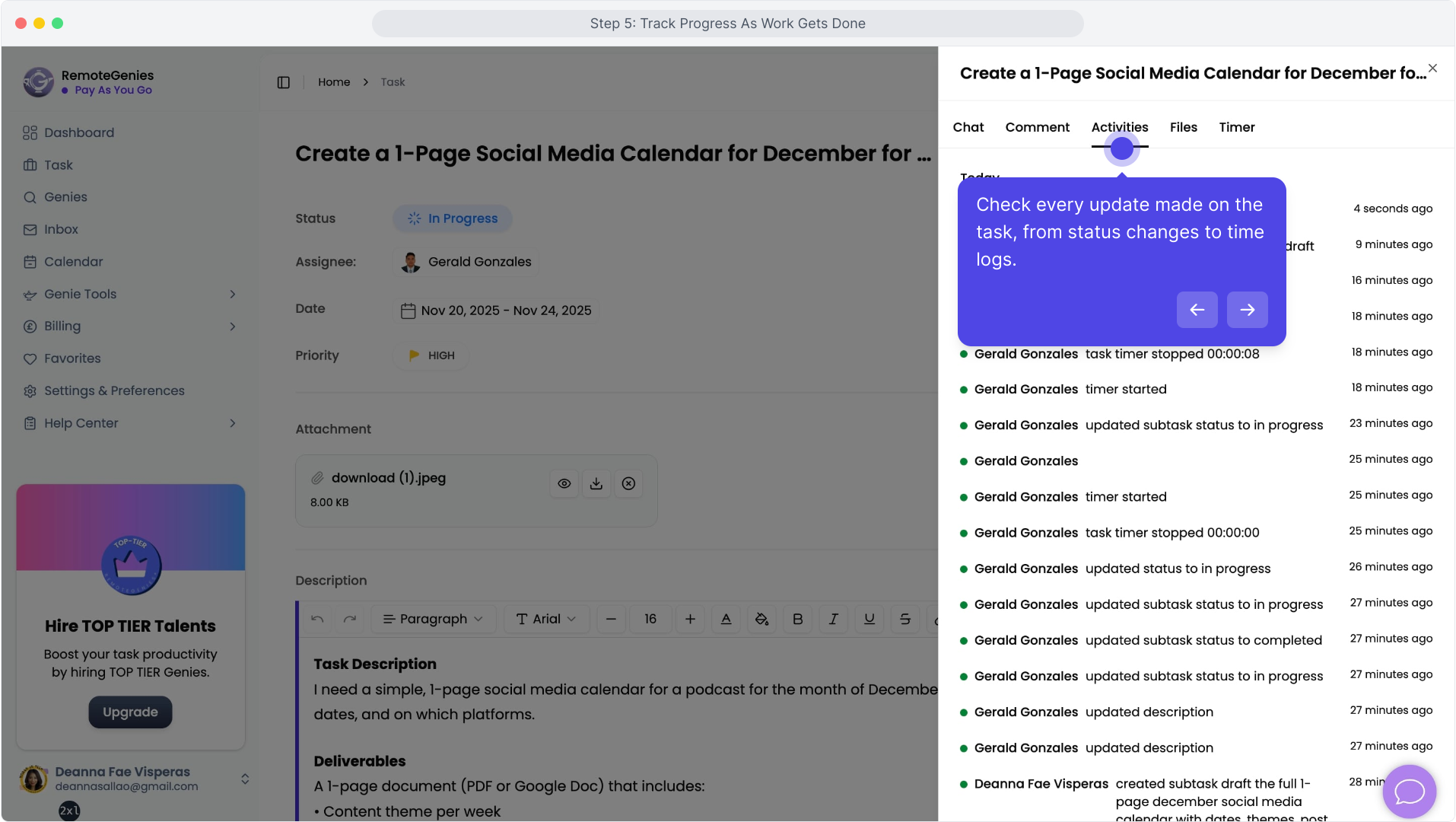
Task: Toggle underline formatting
Action: pyautogui.click(x=869, y=619)
